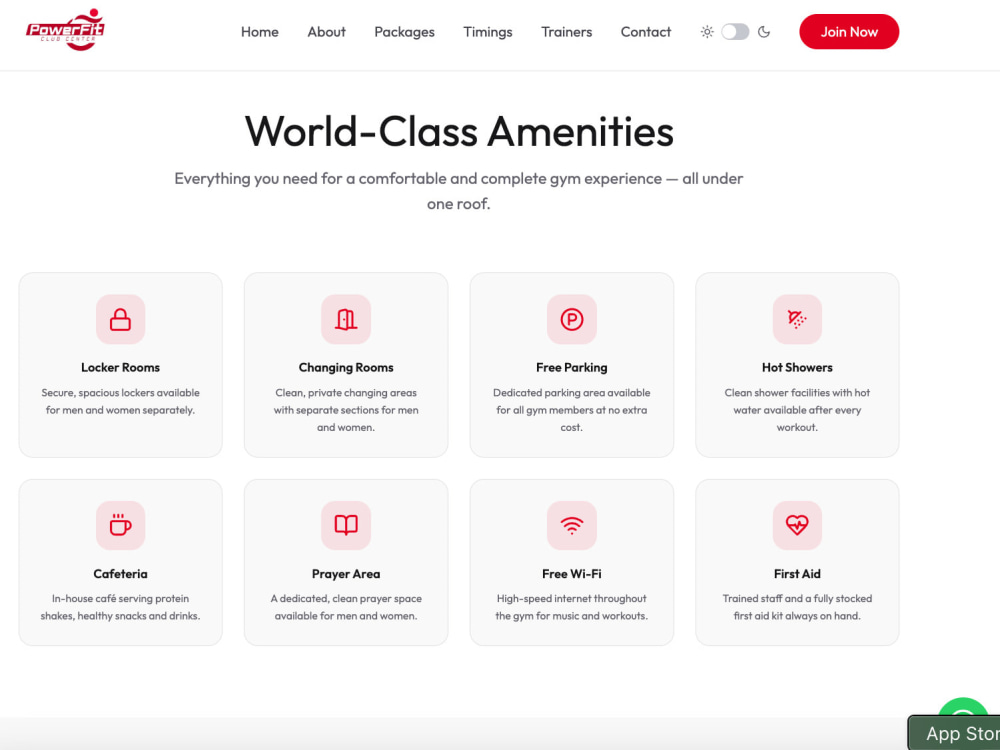Image resolution: width=1000 pixels, height=750 pixels.
Task: Click the 'A dedicated, clean prayer space' text
Action: coord(346,607)
